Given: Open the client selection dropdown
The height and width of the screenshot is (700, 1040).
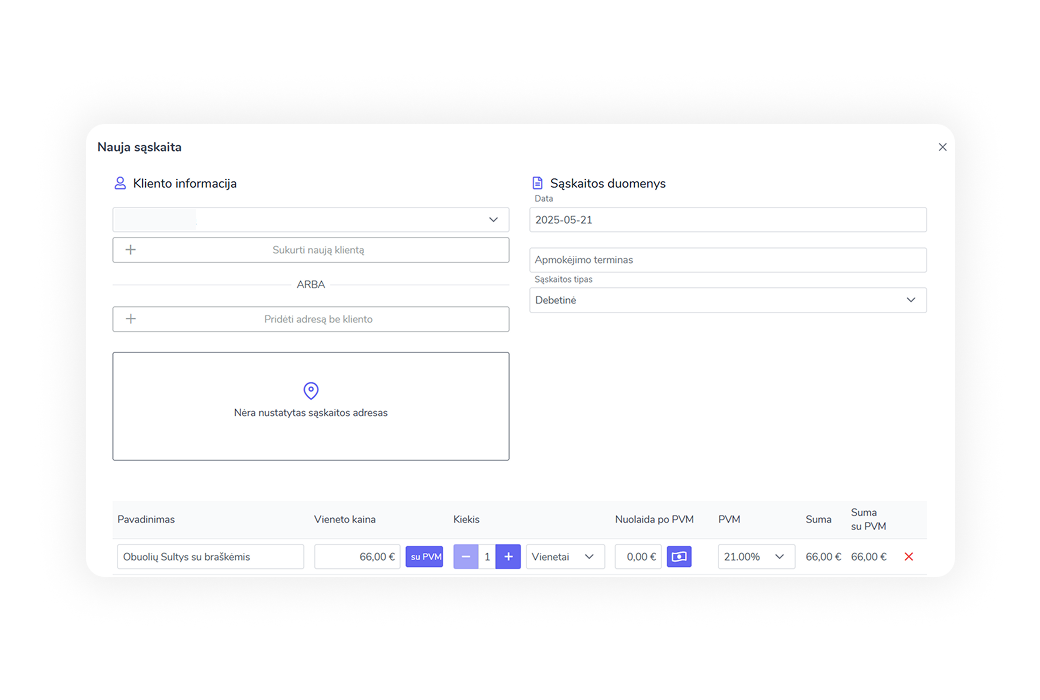Looking at the screenshot, I should click(311, 220).
